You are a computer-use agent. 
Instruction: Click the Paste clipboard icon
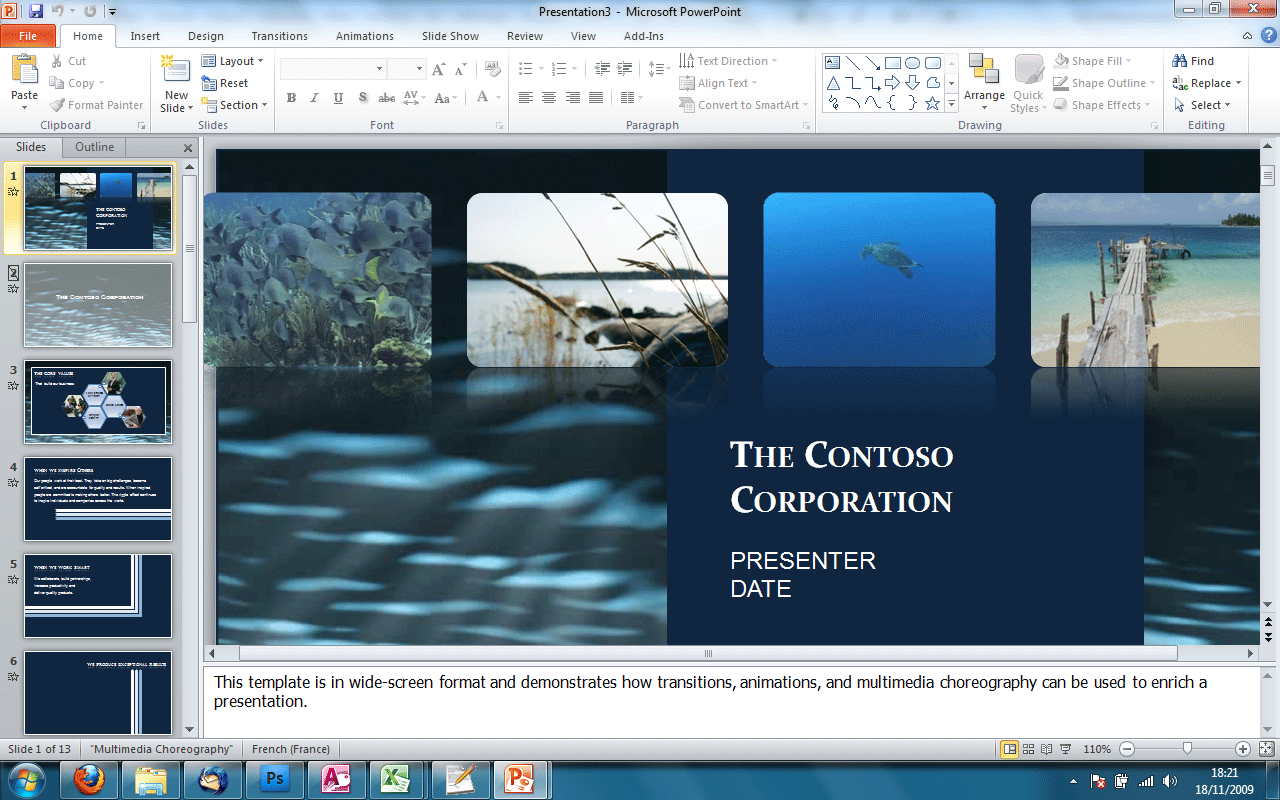coord(24,70)
